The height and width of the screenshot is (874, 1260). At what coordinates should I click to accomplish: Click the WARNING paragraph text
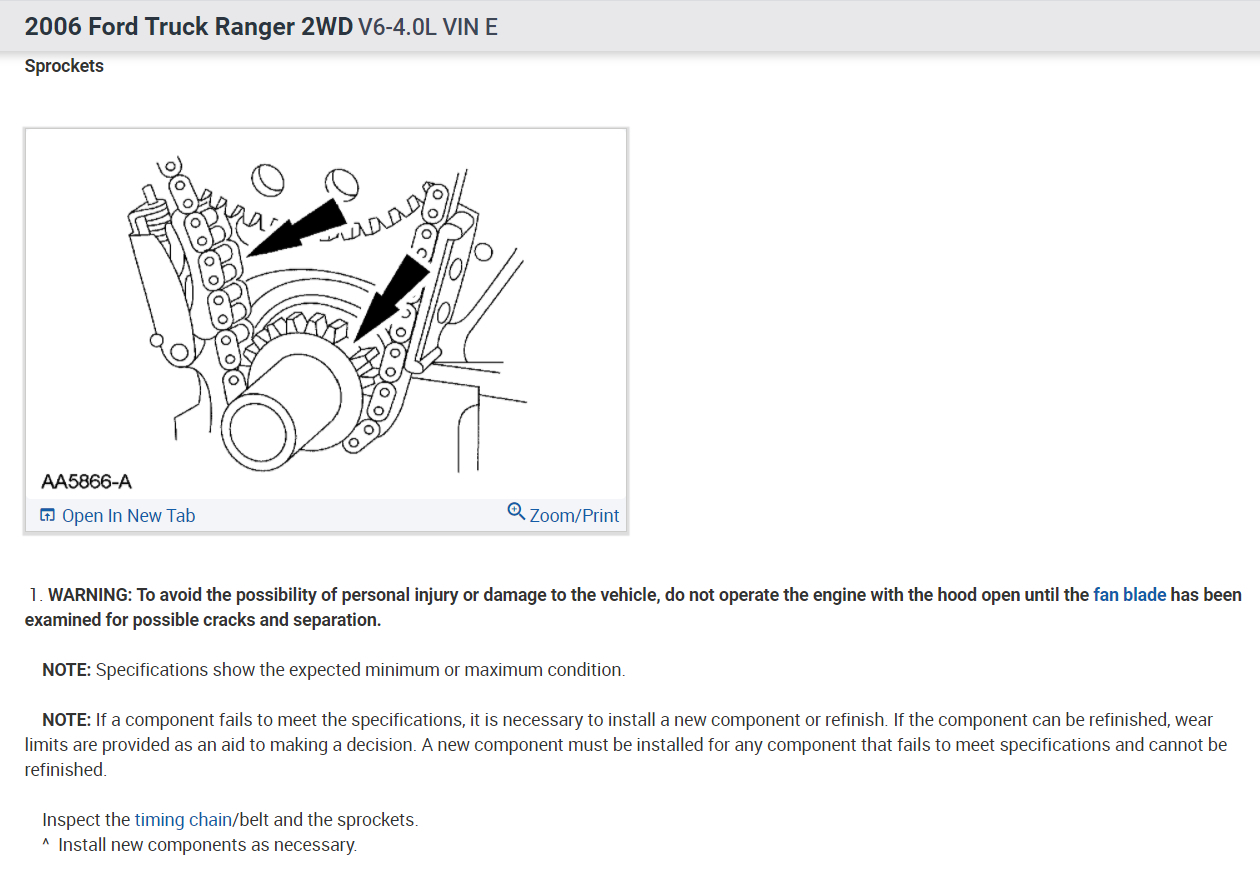tap(633, 607)
